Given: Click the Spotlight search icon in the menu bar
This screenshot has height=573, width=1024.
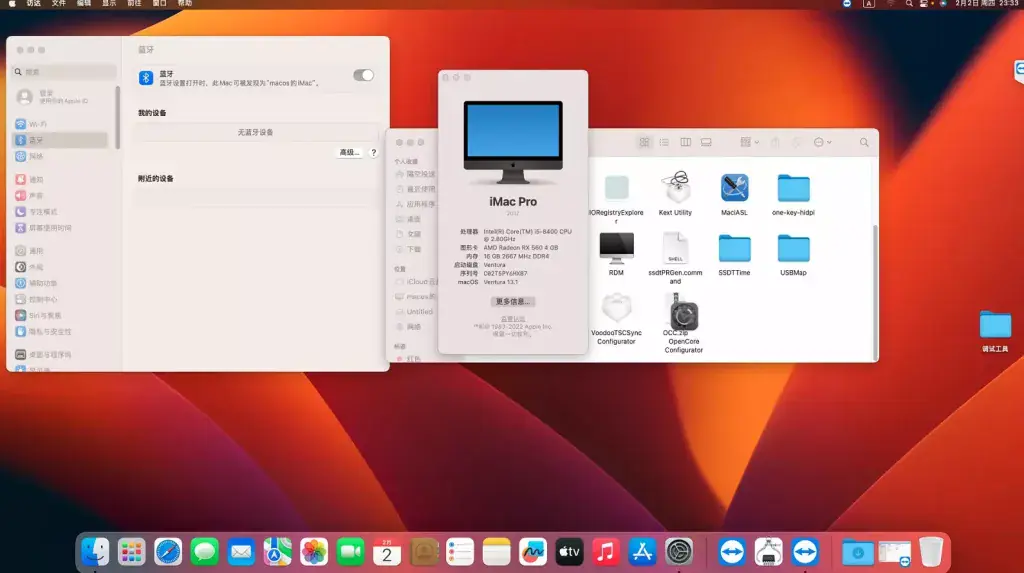Looking at the screenshot, I should [x=909, y=3].
